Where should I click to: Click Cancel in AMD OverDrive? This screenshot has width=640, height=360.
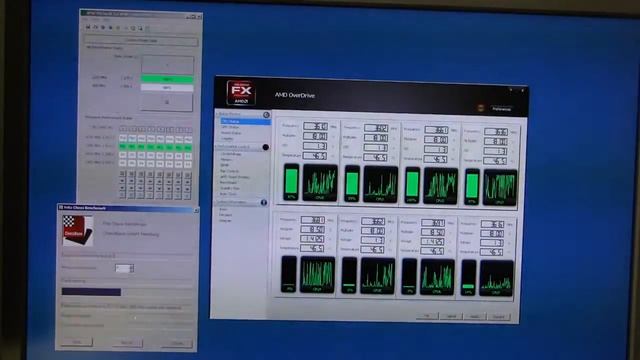pos(451,316)
